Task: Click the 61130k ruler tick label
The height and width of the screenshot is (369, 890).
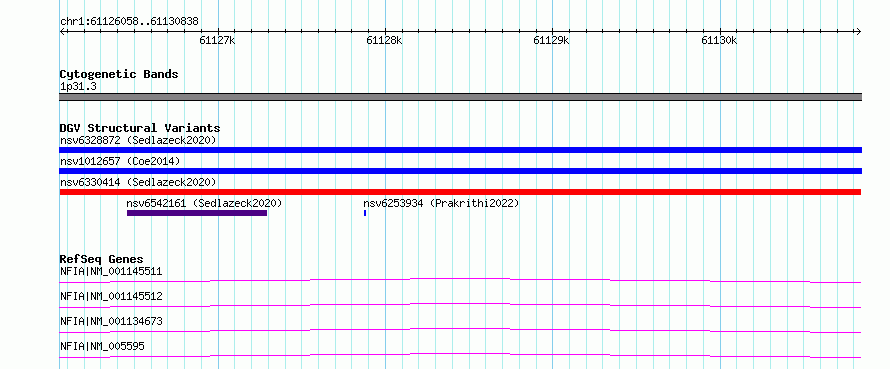Action: (719, 40)
